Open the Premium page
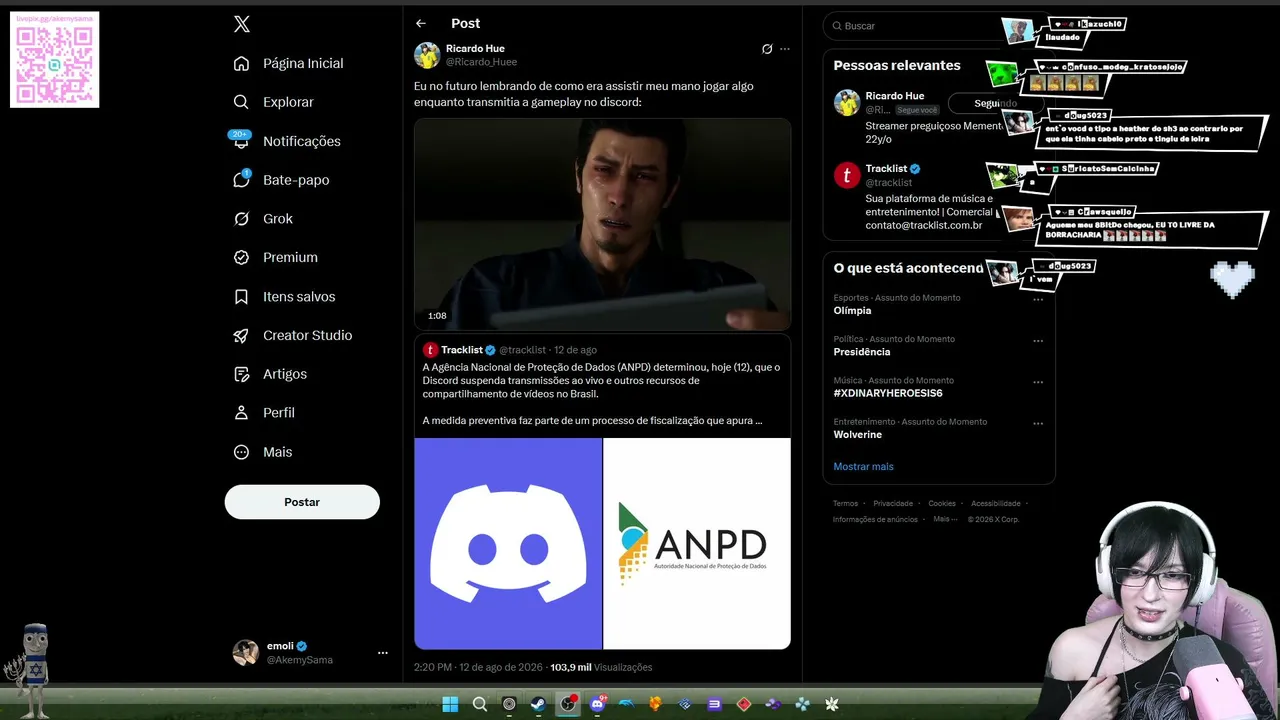 click(275, 257)
